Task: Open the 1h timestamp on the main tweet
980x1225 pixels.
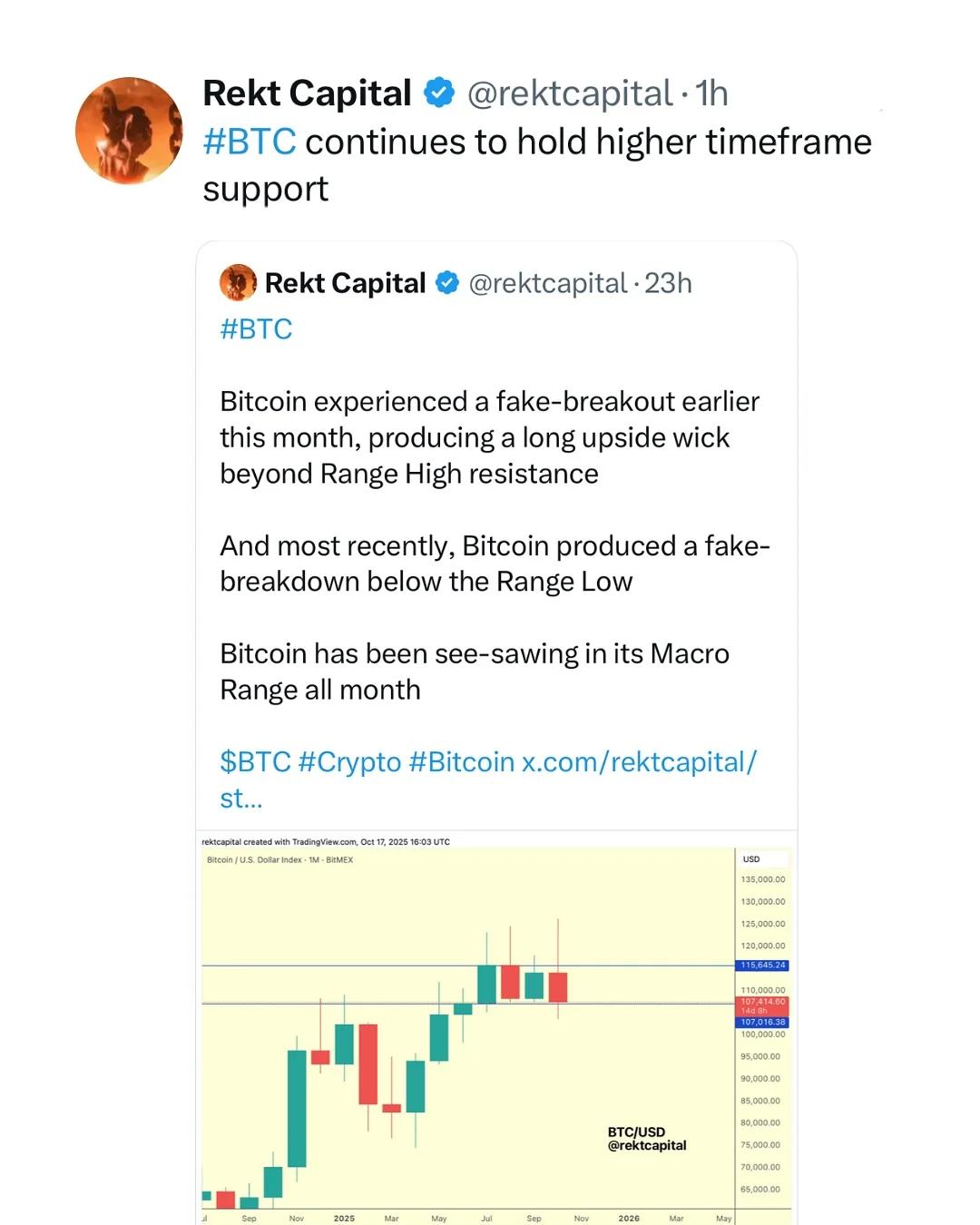Action: (710, 92)
